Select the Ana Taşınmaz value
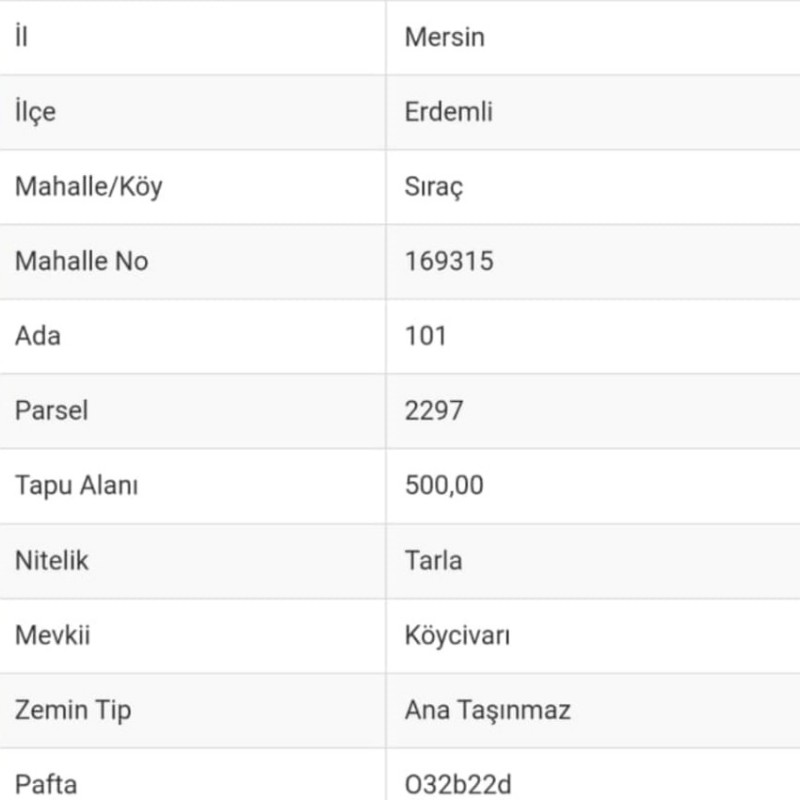Viewport: 800px width, 800px height. (487, 710)
